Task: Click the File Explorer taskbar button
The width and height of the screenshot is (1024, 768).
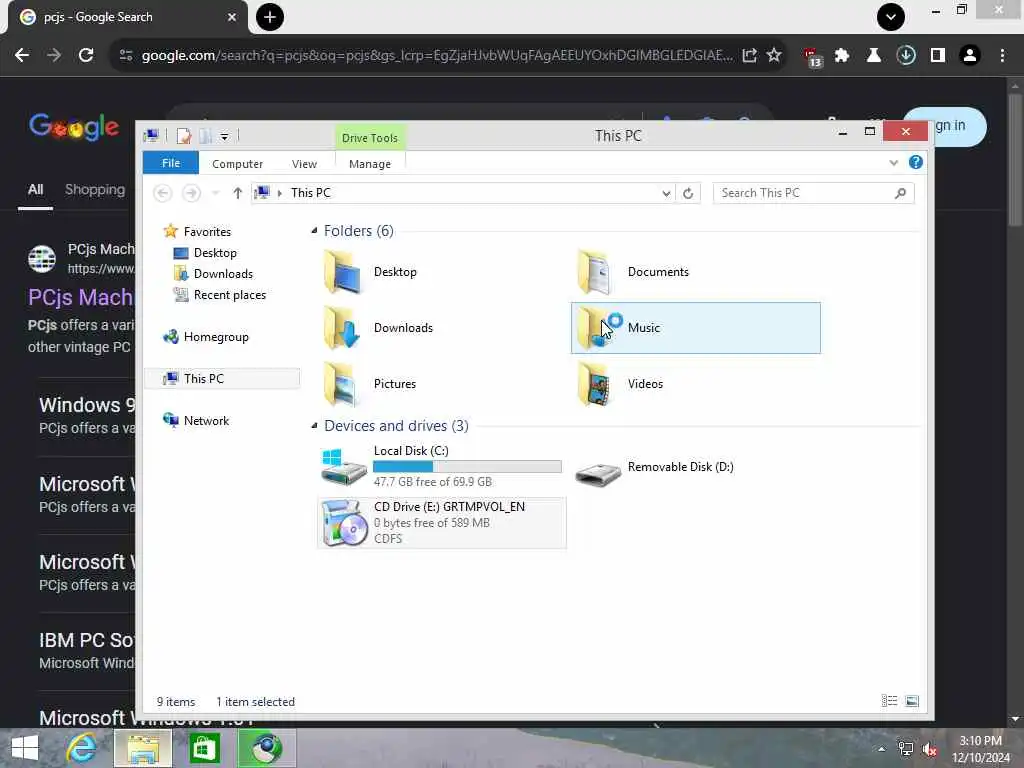Action: (143, 748)
